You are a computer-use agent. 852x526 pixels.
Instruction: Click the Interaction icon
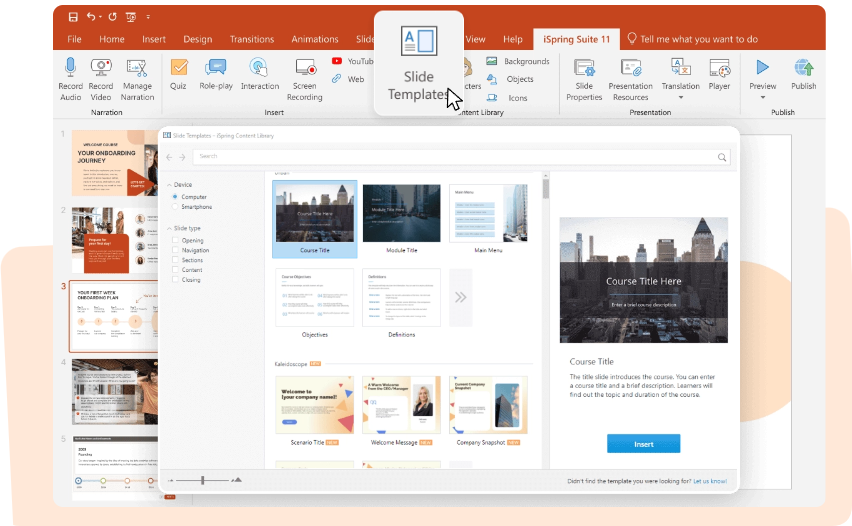pos(259,67)
